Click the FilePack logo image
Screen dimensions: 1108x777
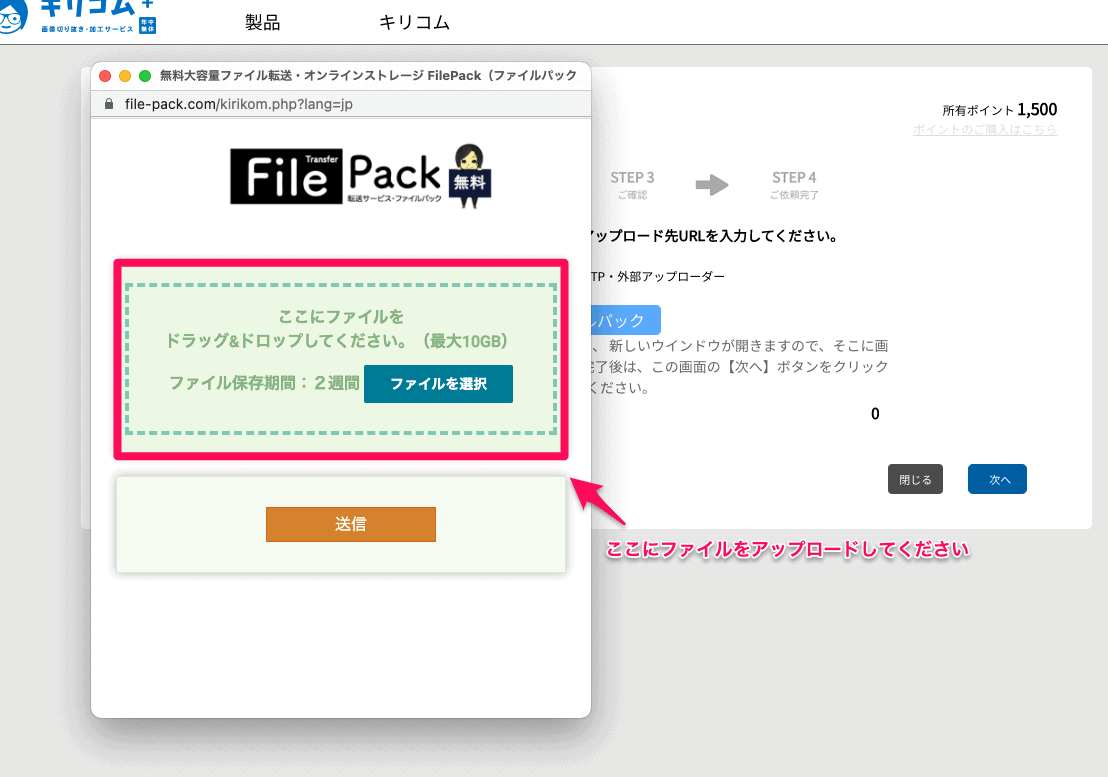[360, 177]
